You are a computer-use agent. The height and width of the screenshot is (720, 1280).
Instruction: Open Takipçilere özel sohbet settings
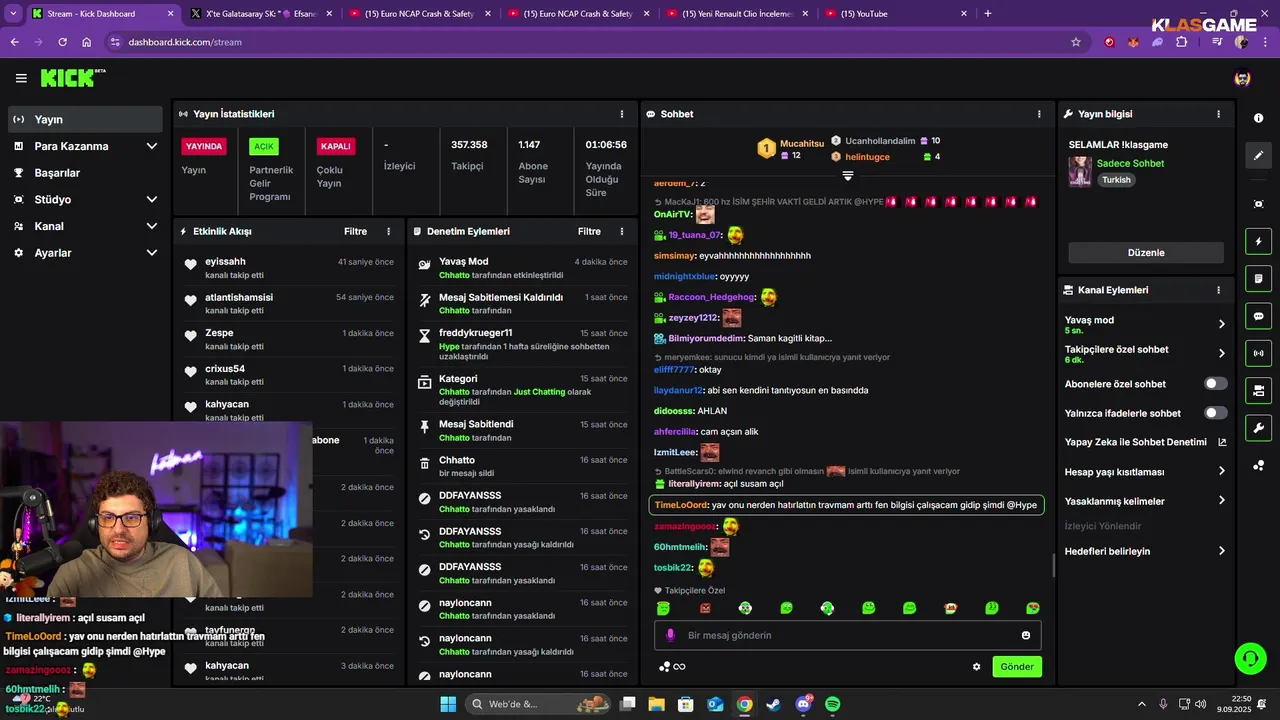1145,354
